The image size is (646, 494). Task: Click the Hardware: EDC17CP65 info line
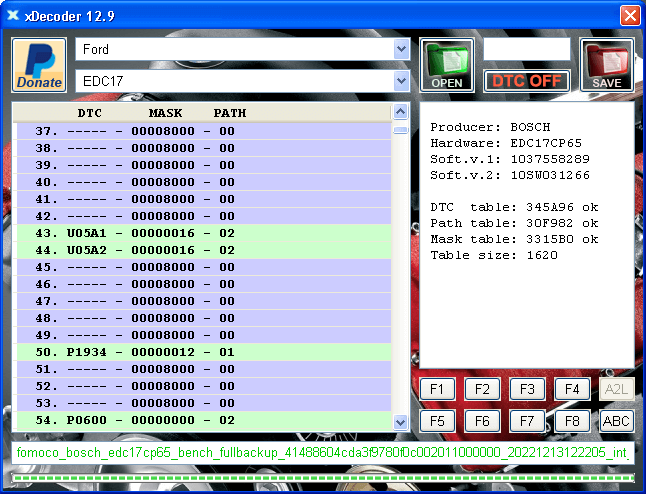point(506,143)
